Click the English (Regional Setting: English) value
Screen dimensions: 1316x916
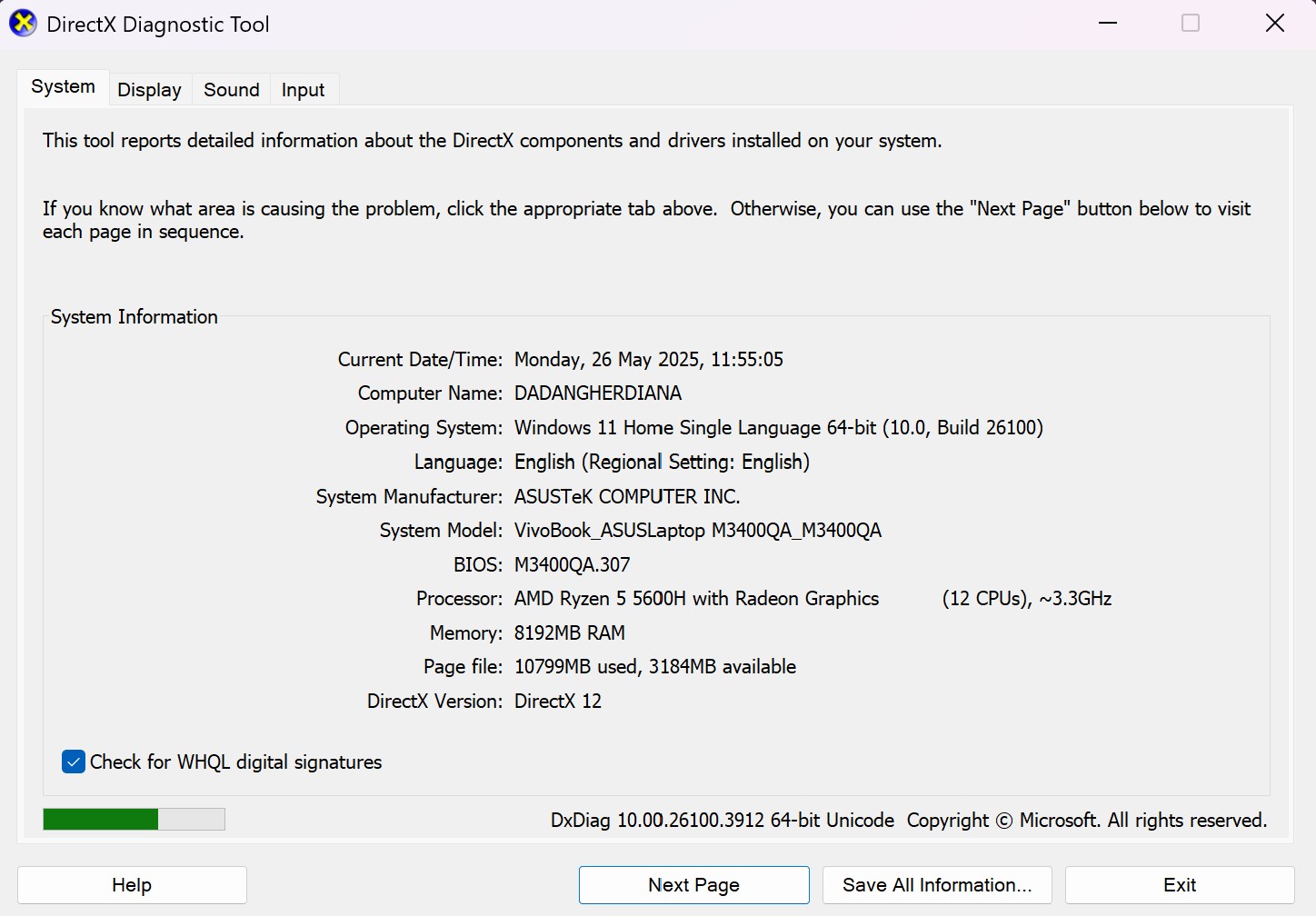[662, 463]
